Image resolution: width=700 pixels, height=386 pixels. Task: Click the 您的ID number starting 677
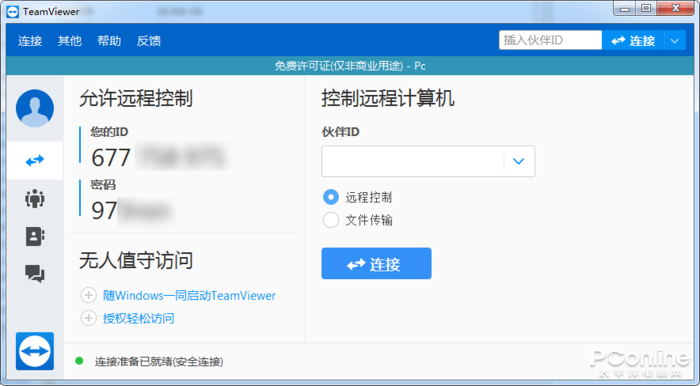pyautogui.click(x=159, y=157)
